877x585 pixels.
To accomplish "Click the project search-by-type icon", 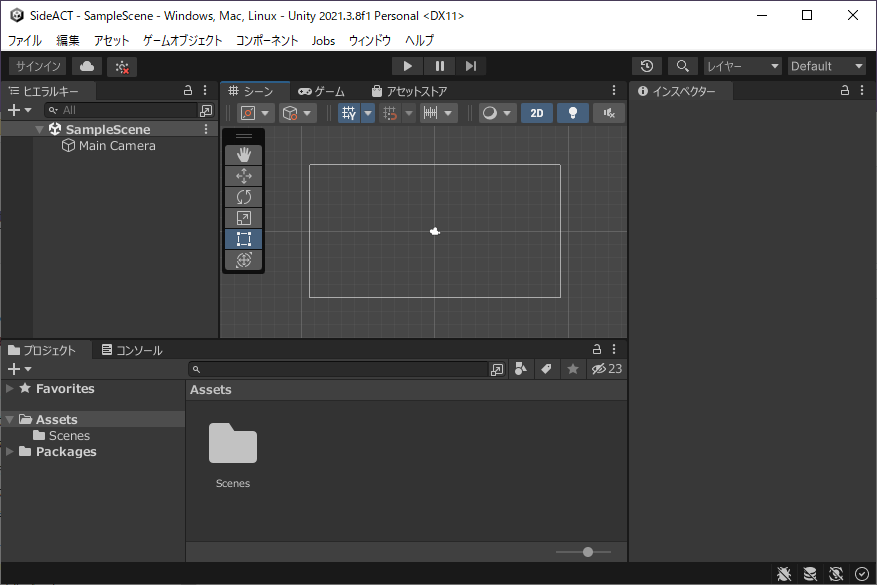I will [x=521, y=369].
